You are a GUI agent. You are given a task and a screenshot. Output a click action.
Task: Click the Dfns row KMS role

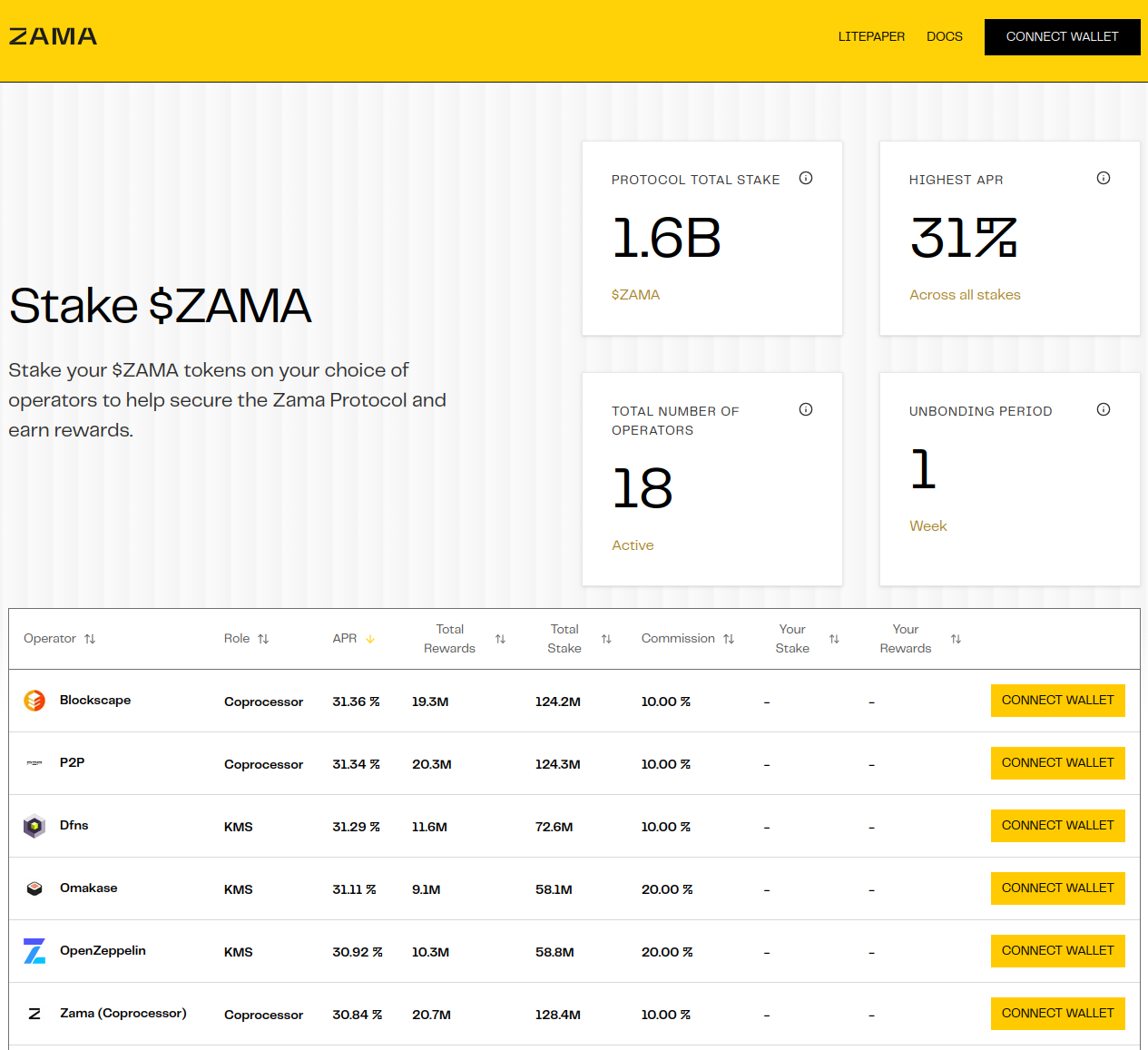coord(239,827)
